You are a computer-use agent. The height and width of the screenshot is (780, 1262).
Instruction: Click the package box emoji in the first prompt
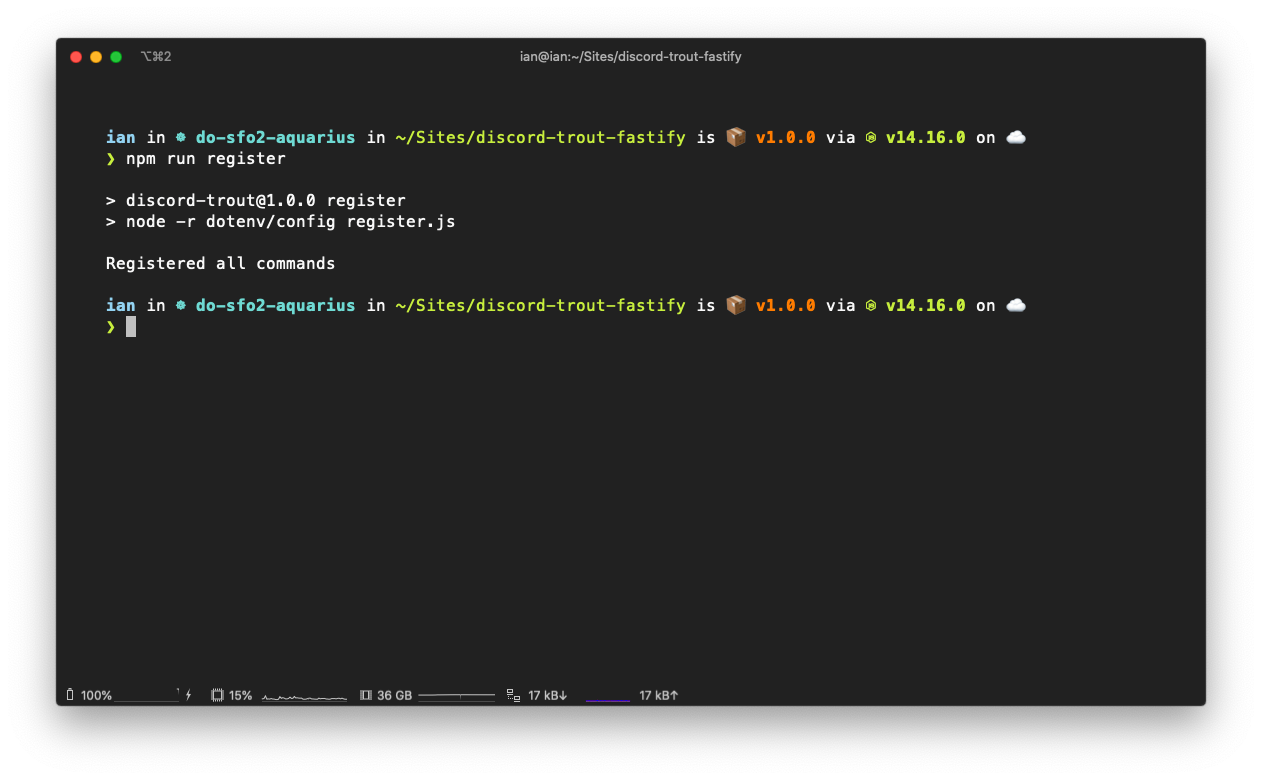[736, 137]
